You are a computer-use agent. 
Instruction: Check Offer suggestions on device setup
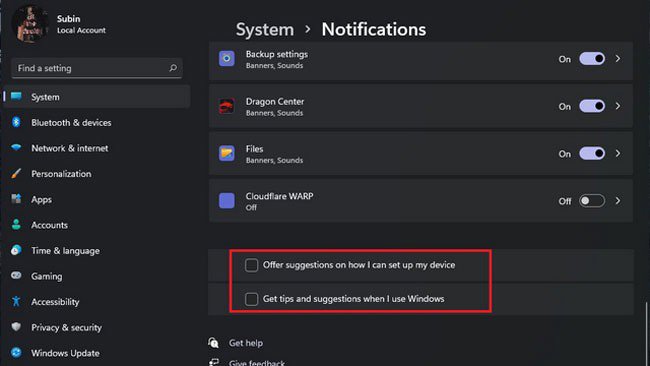point(251,265)
